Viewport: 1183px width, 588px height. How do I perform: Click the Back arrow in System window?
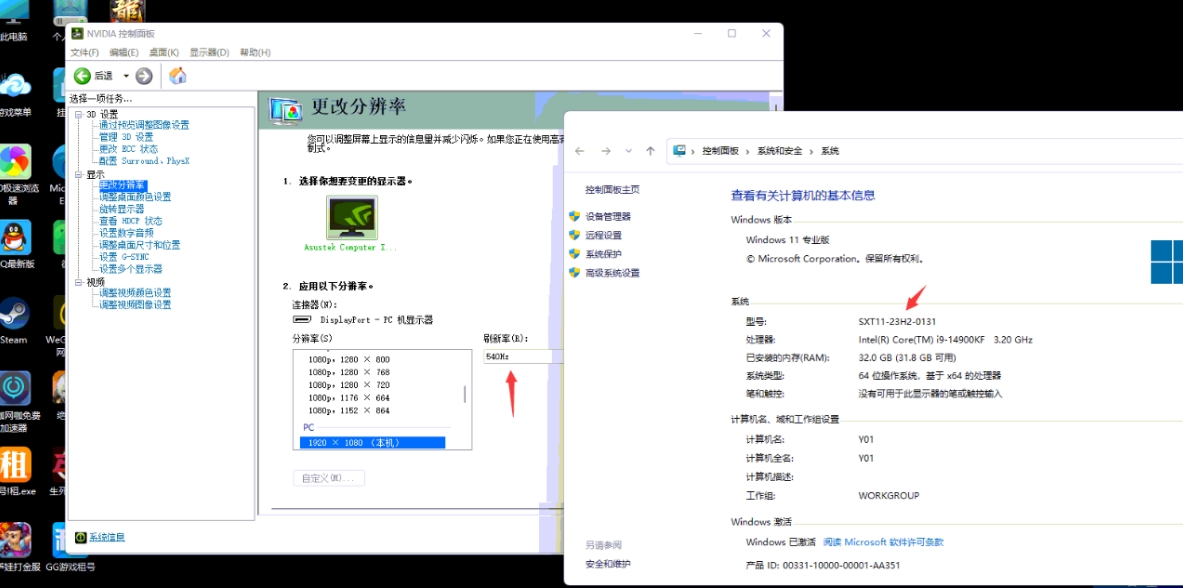[579, 151]
